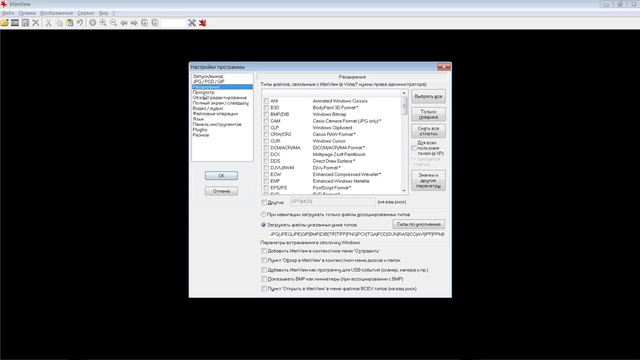Open the slideshow filmstrip toolbar icon
This screenshot has height=360, width=640.
pyautogui.click(x=15, y=23)
